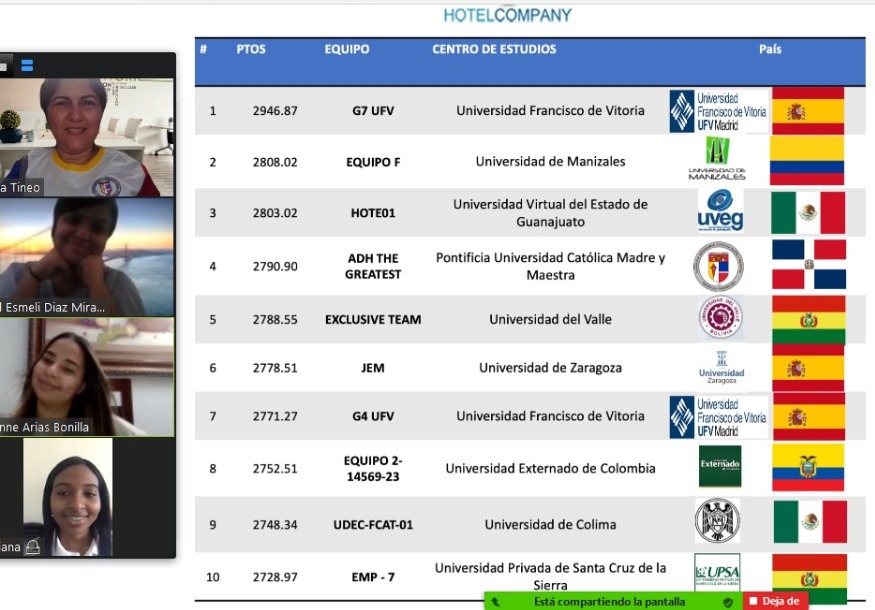Click the arrow icon on the green sharing bar

click(x=496, y=602)
